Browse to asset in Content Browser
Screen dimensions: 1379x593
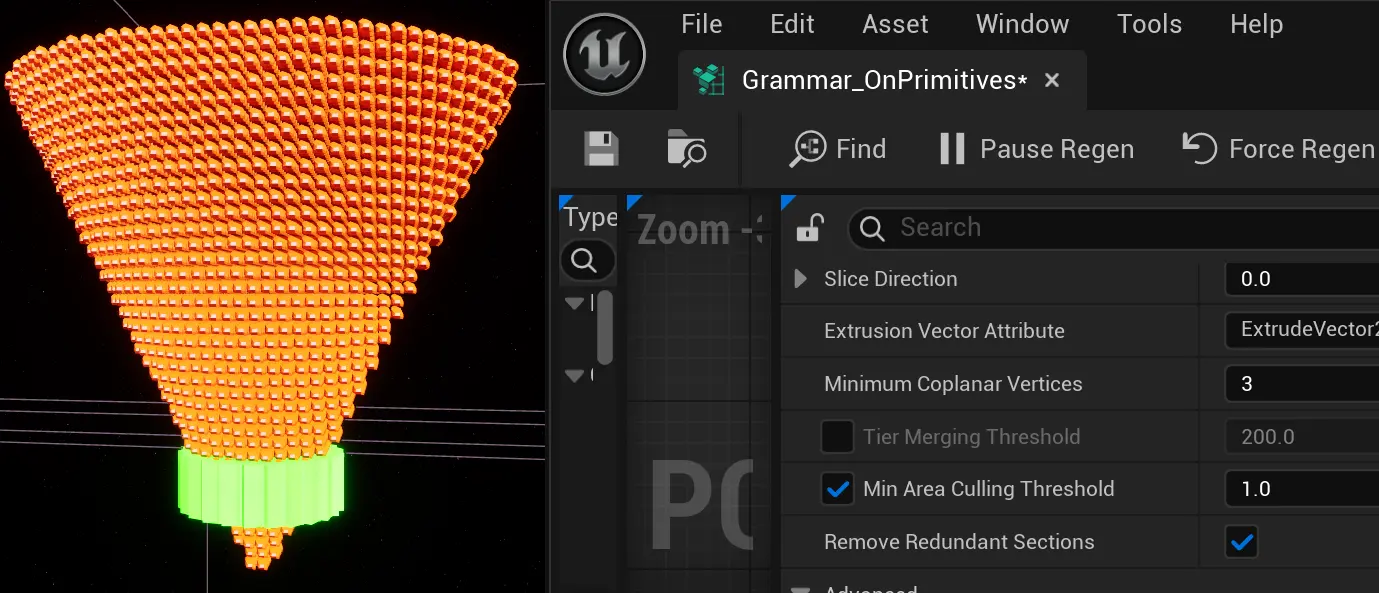pos(686,149)
